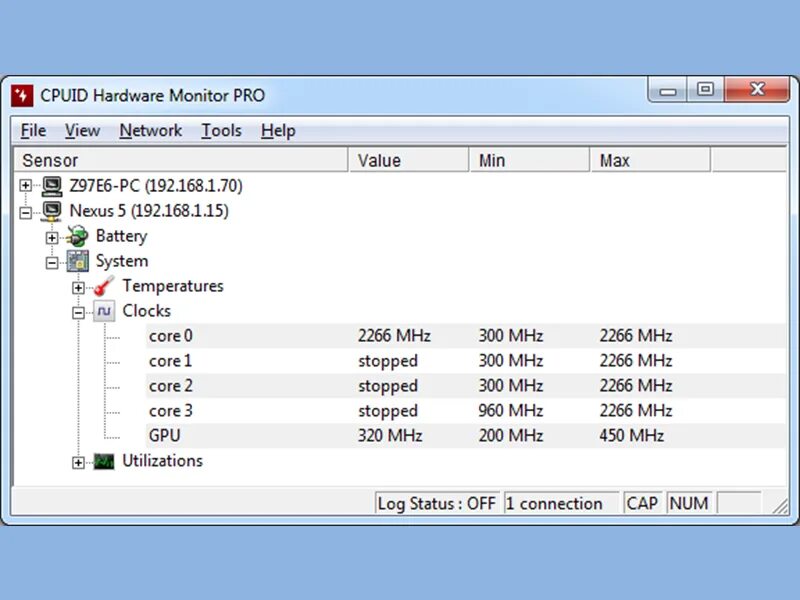Collapse the Clocks node
Viewport: 800px width, 600px height.
78,312
